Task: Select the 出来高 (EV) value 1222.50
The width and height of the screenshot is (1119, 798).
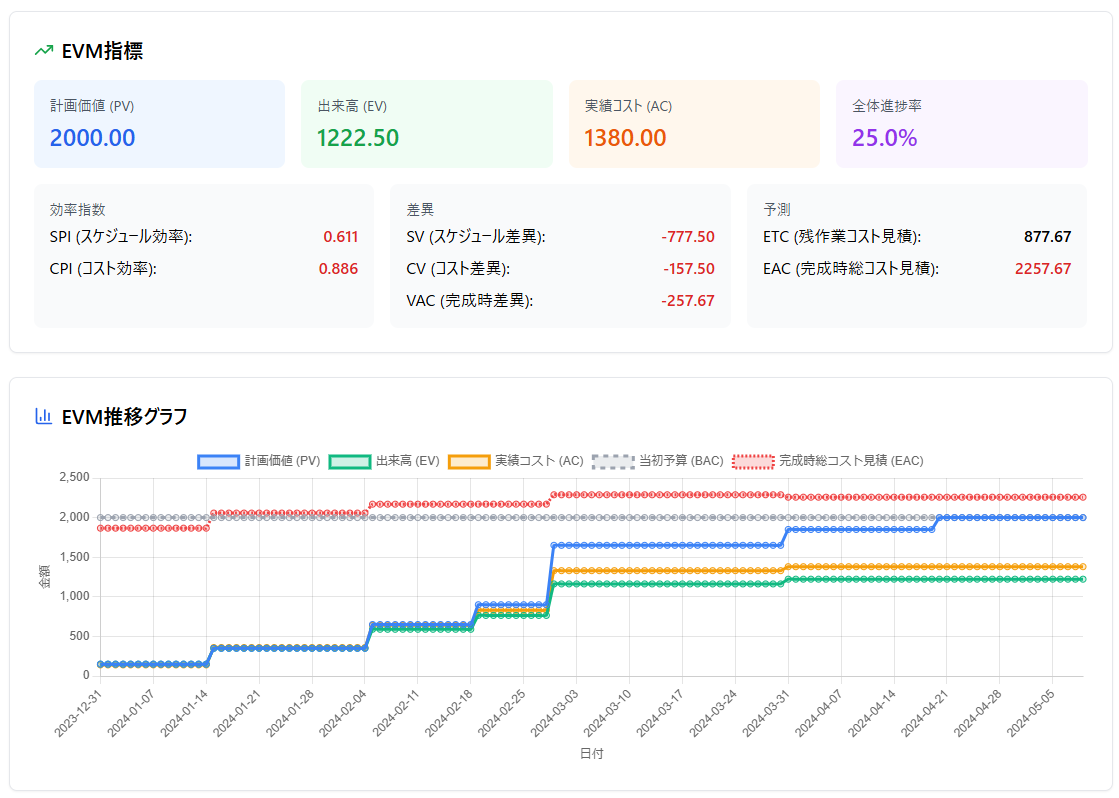Action: tap(358, 138)
